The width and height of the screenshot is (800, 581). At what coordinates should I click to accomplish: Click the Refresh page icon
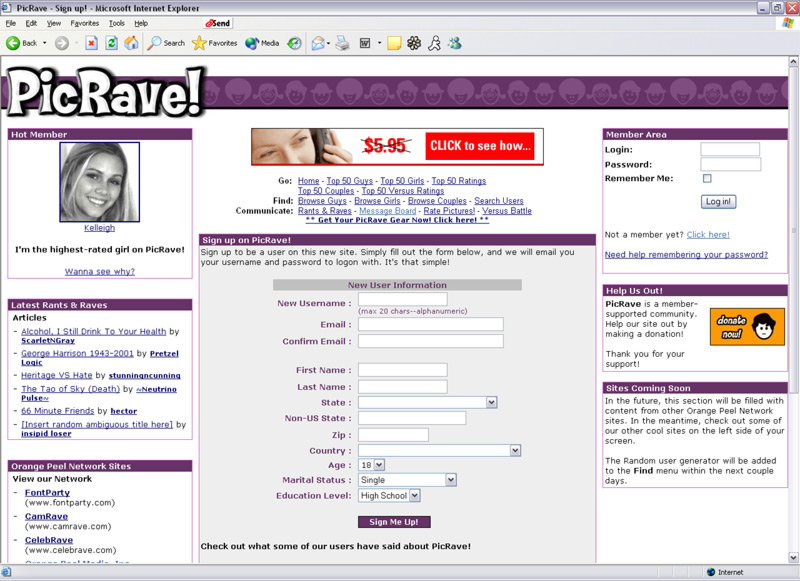click(x=111, y=43)
